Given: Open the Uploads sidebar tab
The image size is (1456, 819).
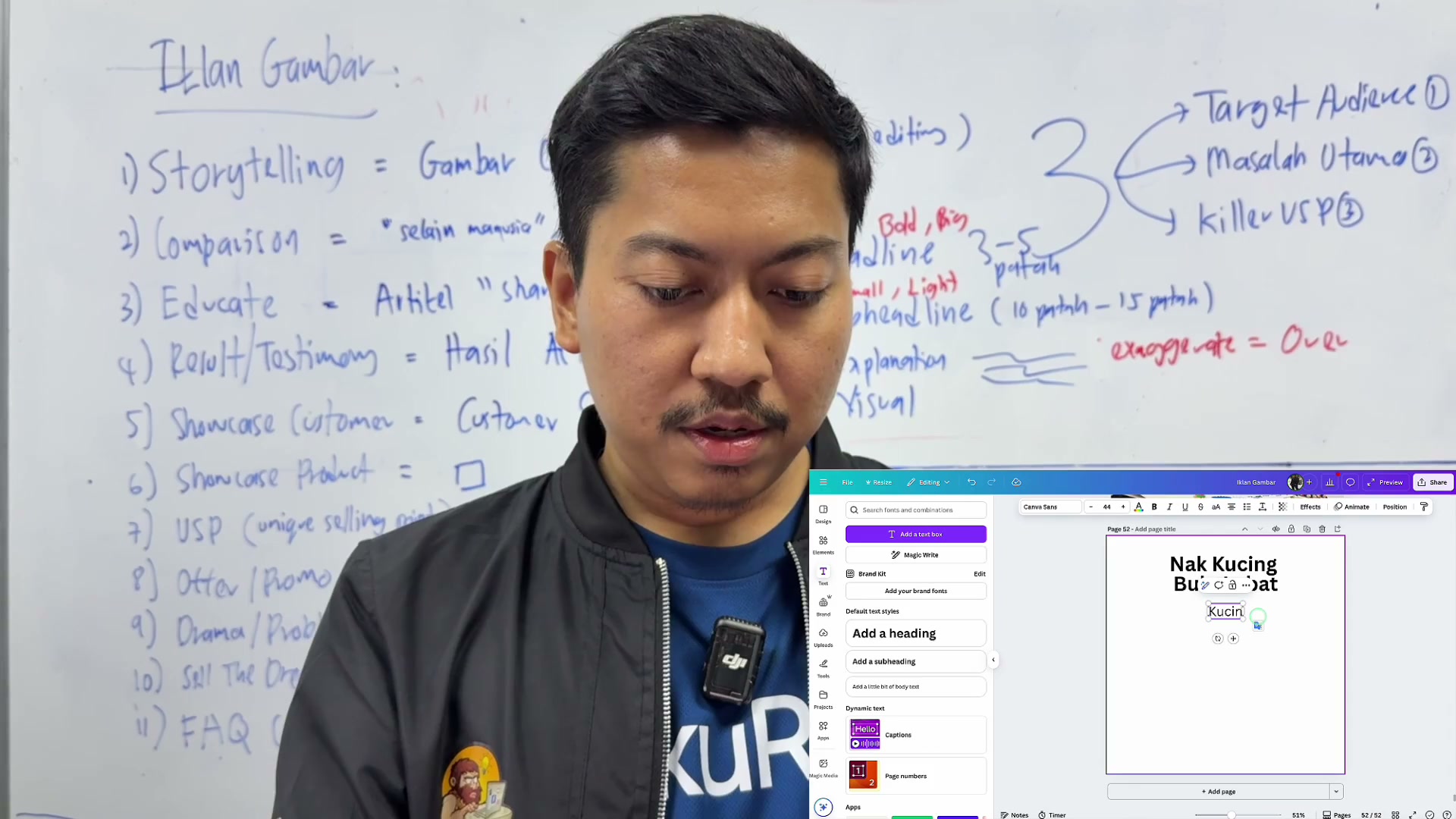Looking at the screenshot, I should pos(824,637).
